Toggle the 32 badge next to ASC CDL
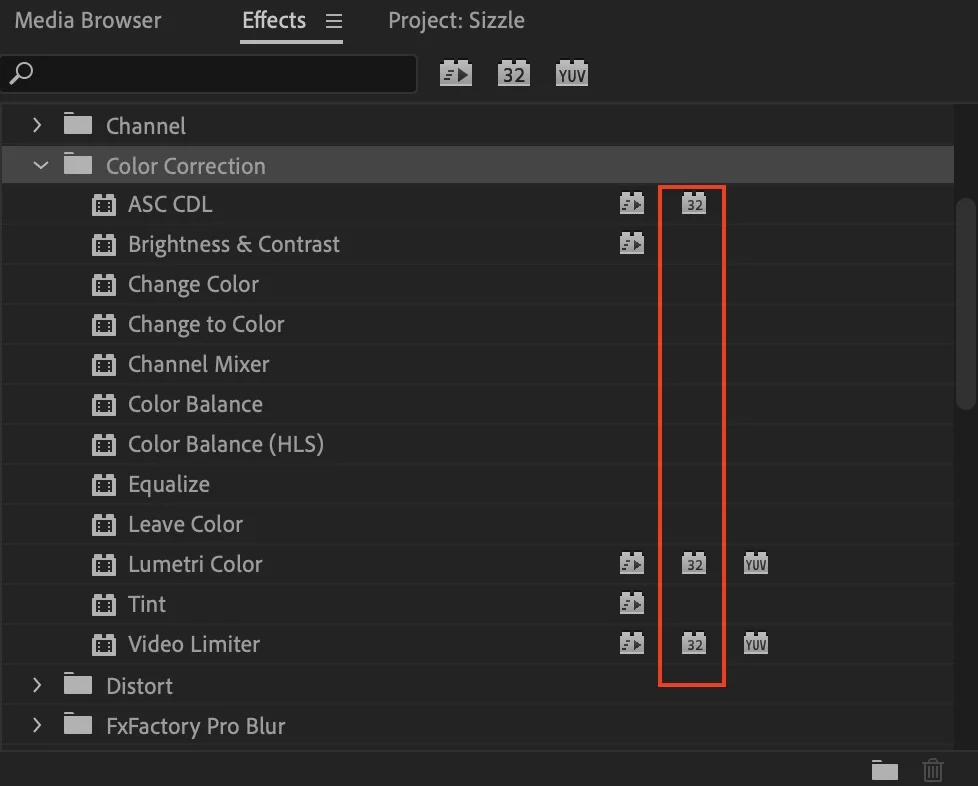Image resolution: width=978 pixels, height=786 pixels. pos(693,203)
